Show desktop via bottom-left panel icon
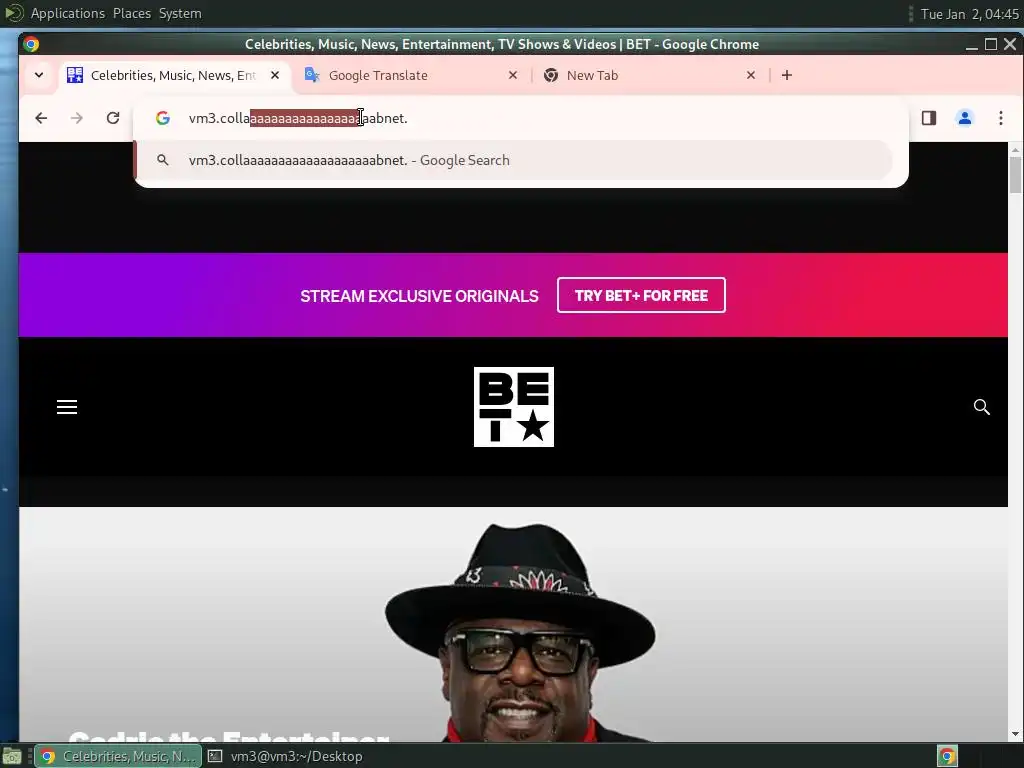 point(12,756)
